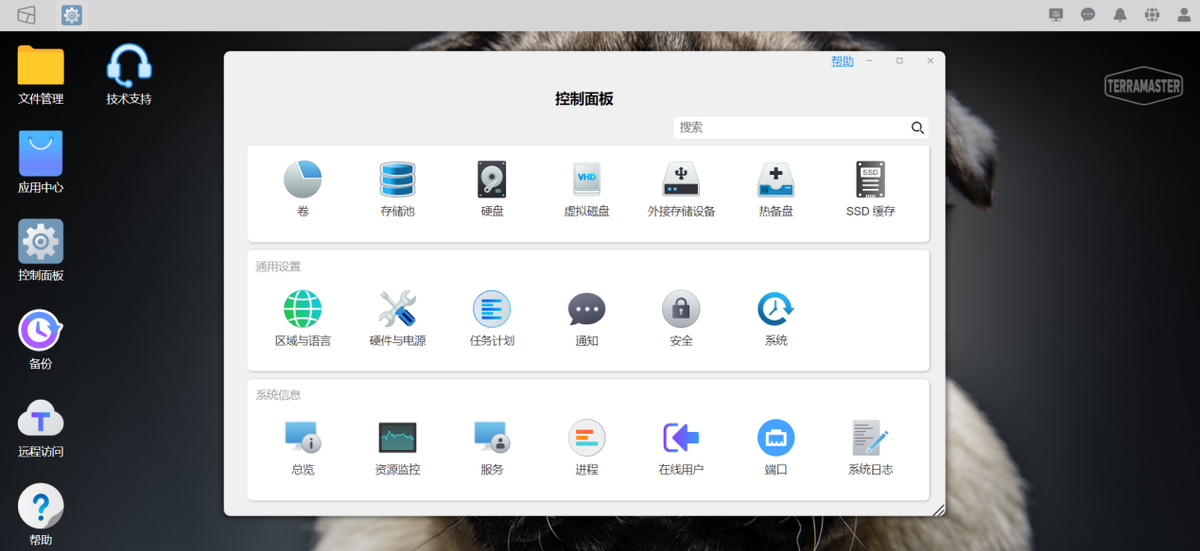
Task: Open 技术支持 tech support desktop icon
Action: [129, 65]
